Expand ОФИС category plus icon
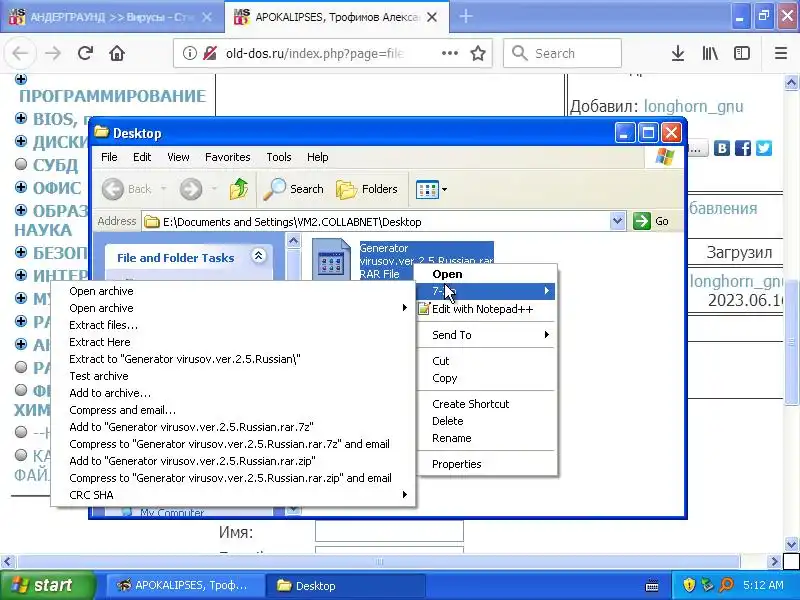 21,187
